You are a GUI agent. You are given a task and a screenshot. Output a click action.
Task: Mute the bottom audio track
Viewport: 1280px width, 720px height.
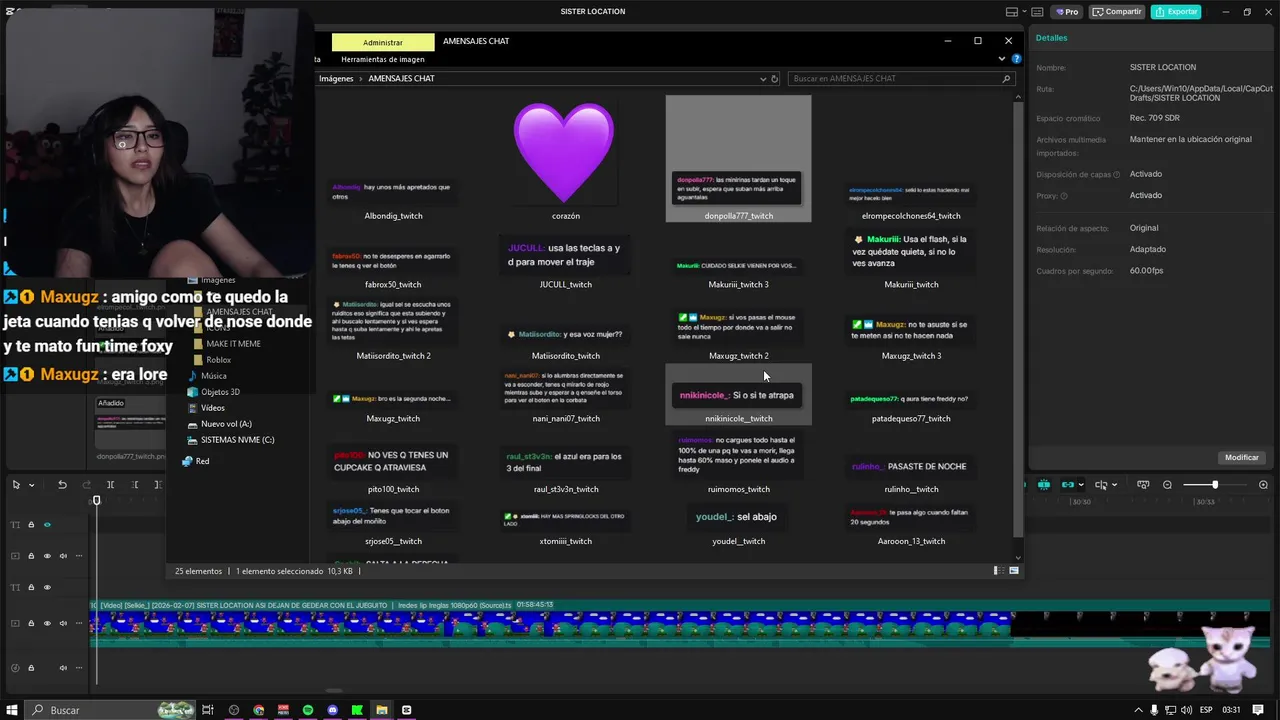[63, 668]
